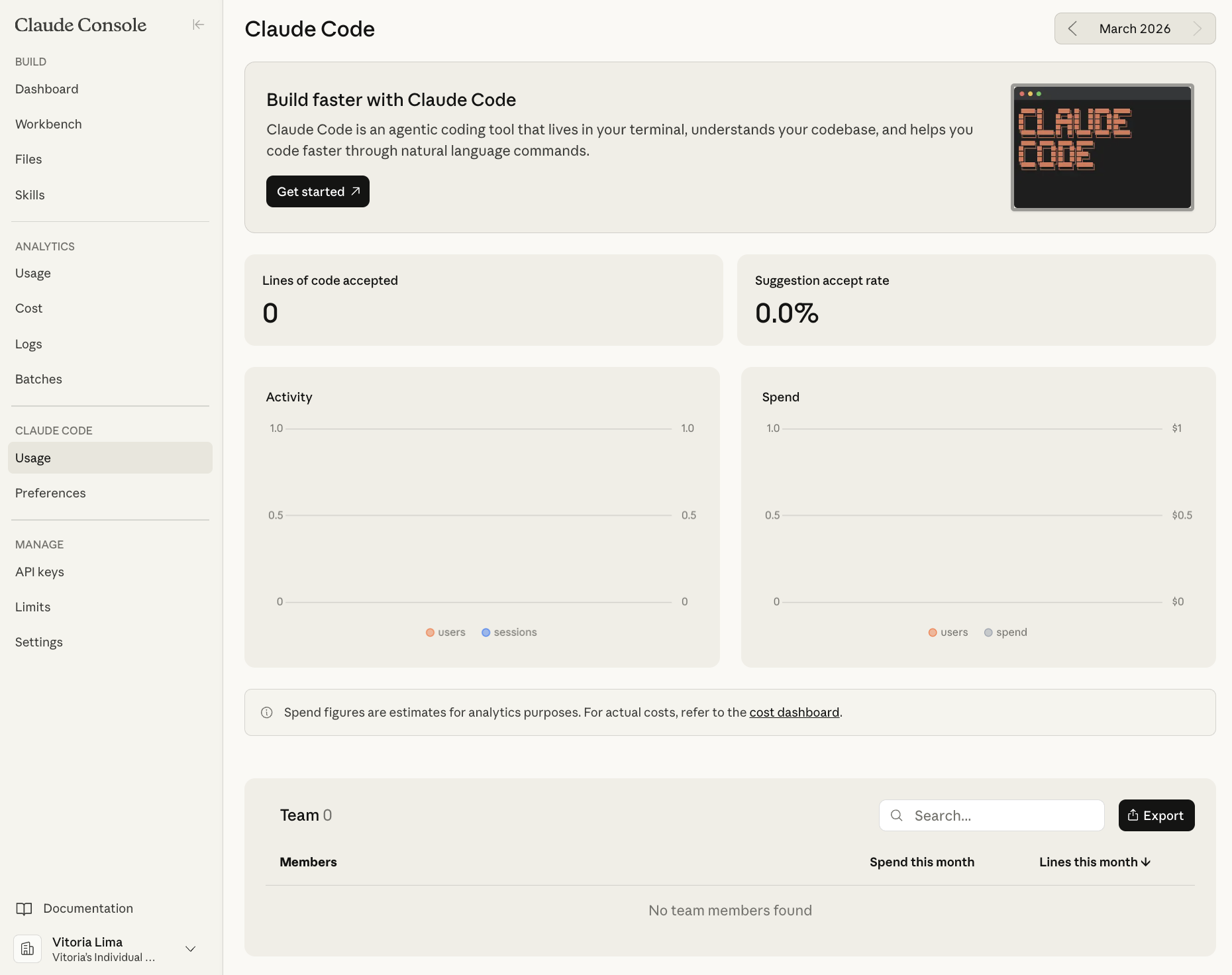Click the upload icon inside the Export button
The image size is (1232, 975).
[1133, 815]
